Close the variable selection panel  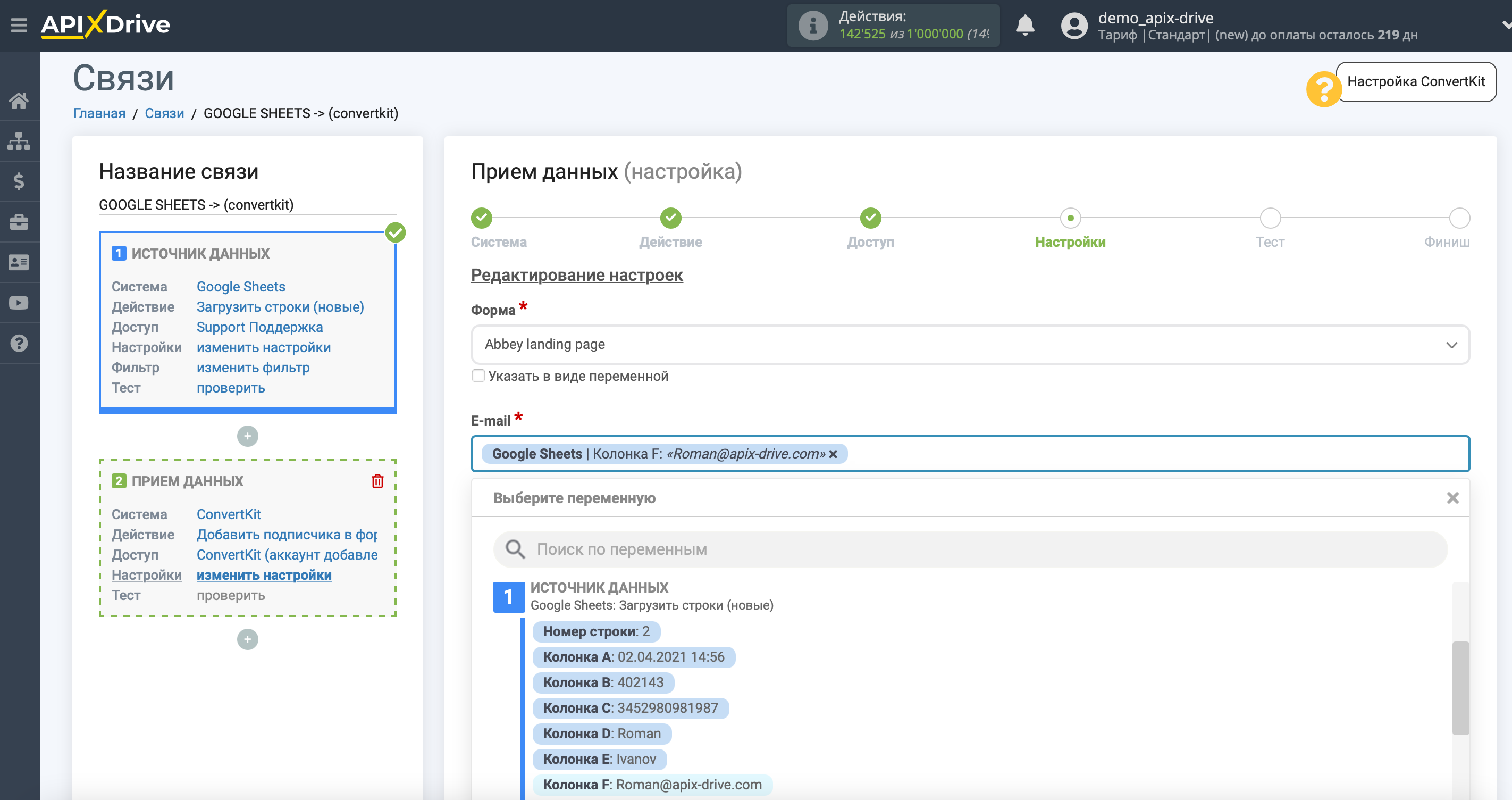pos(1452,498)
